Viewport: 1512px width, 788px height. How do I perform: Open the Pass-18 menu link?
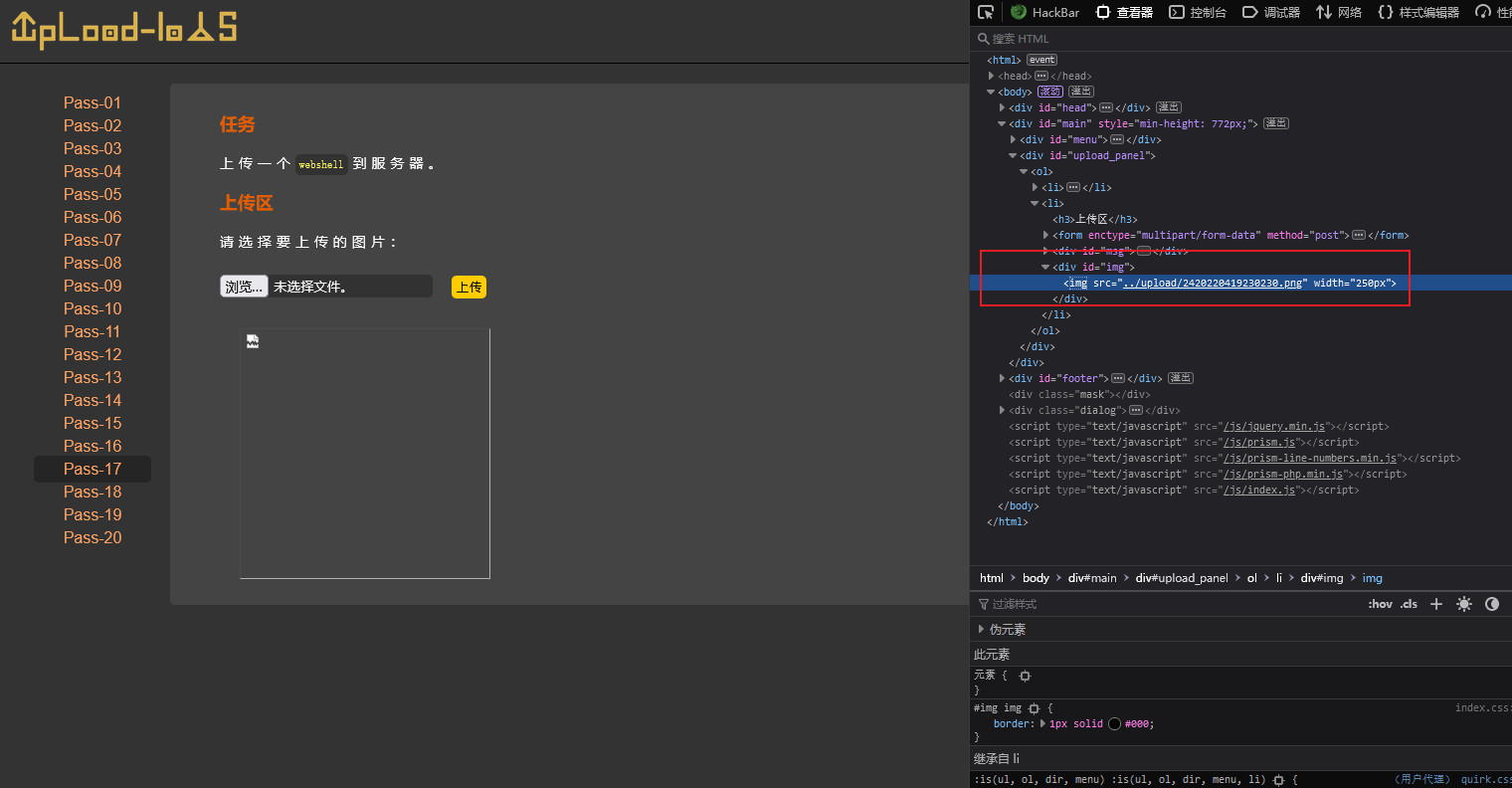(93, 492)
